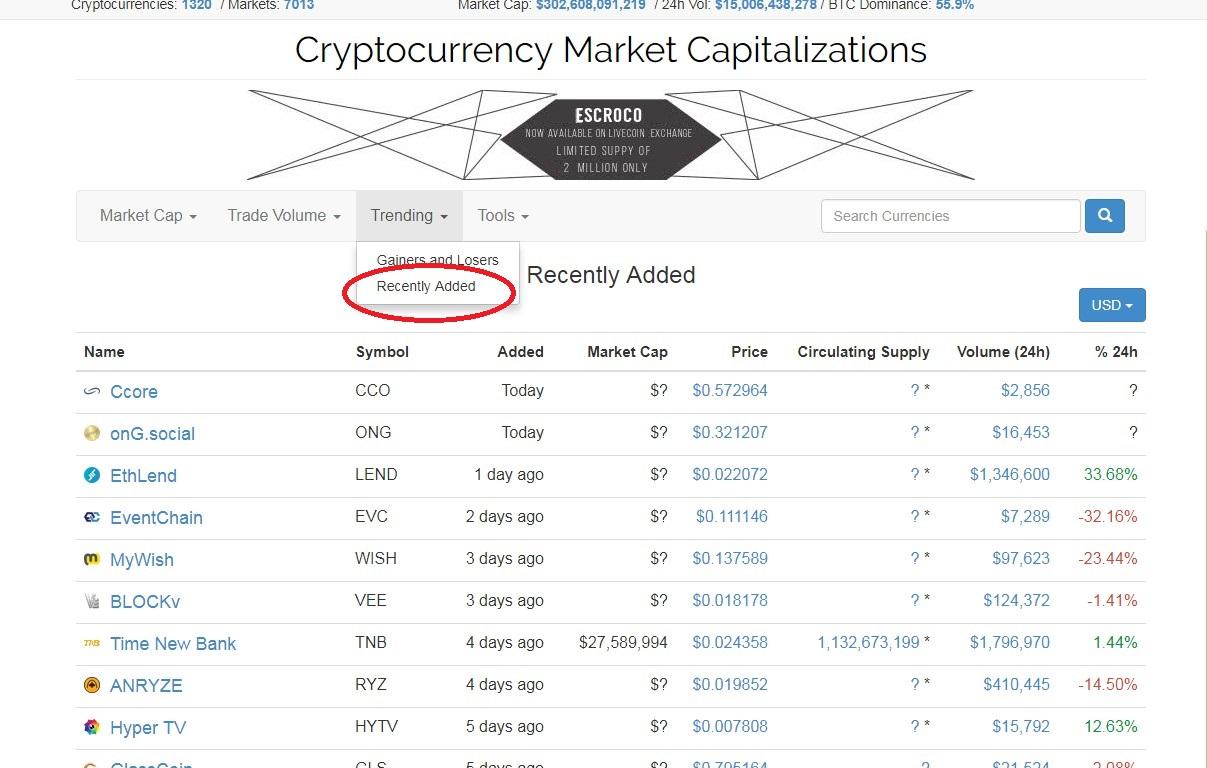Click the onG.social coin logo icon
Screen dimensions: 1207x768
coord(92,433)
